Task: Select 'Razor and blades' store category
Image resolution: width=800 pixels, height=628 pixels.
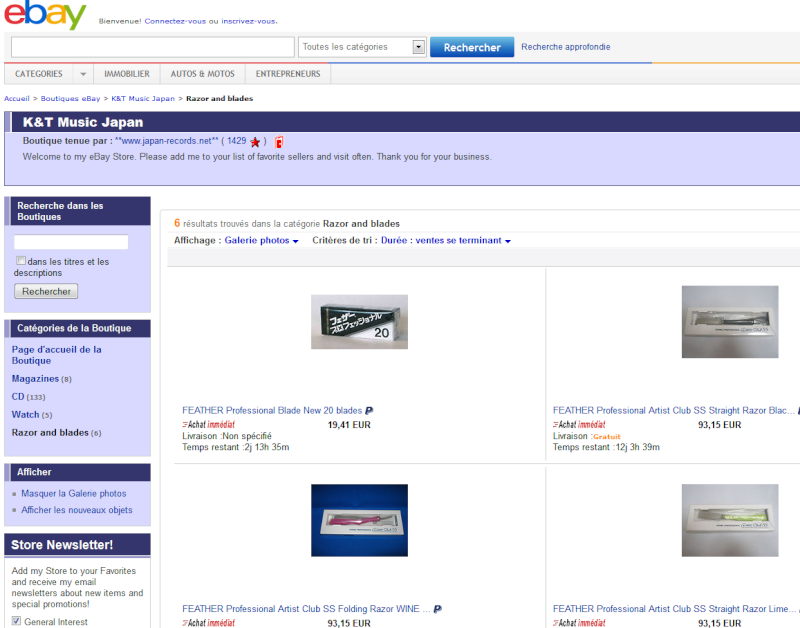Action: tap(50, 433)
